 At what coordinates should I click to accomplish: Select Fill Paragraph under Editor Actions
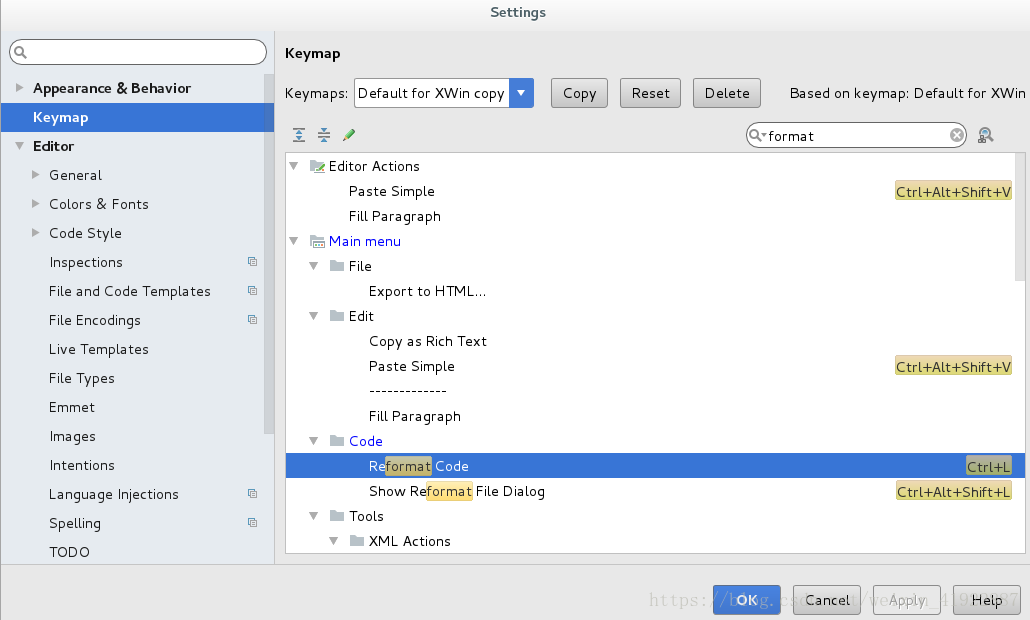pos(394,216)
